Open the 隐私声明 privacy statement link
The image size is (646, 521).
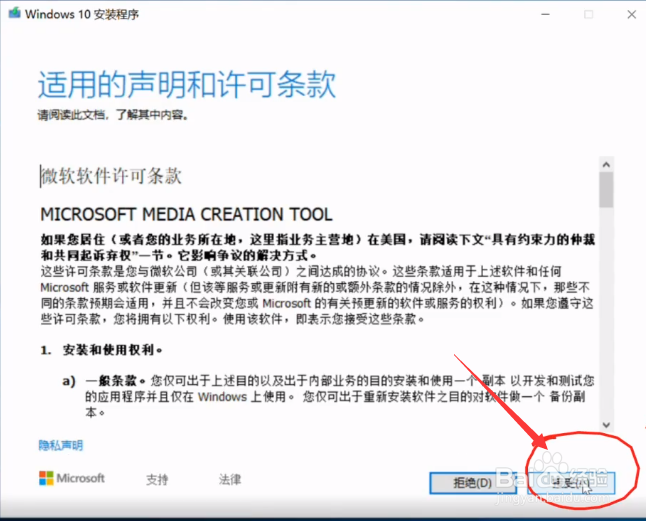(x=61, y=445)
